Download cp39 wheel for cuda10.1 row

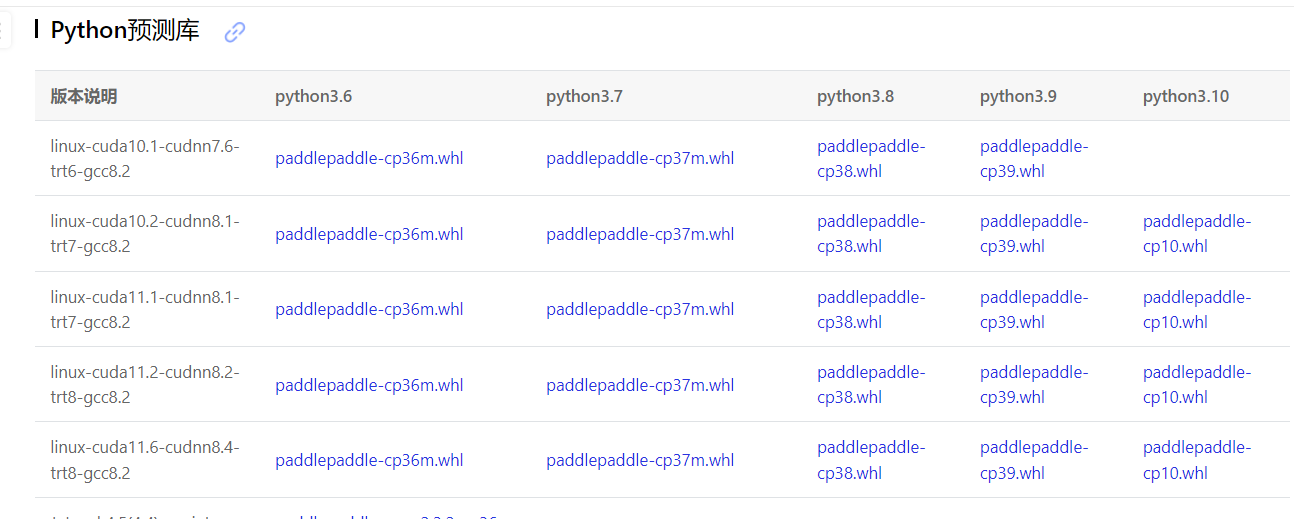[1034, 158]
